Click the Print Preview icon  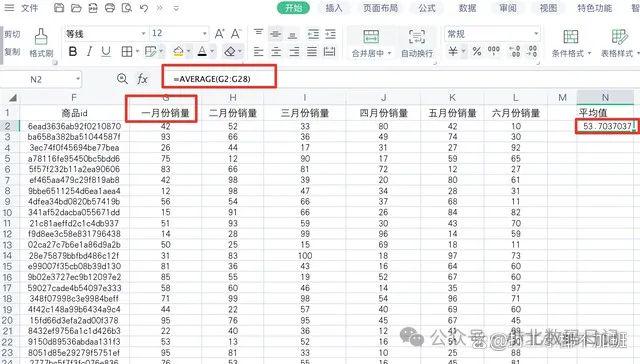[127, 8]
